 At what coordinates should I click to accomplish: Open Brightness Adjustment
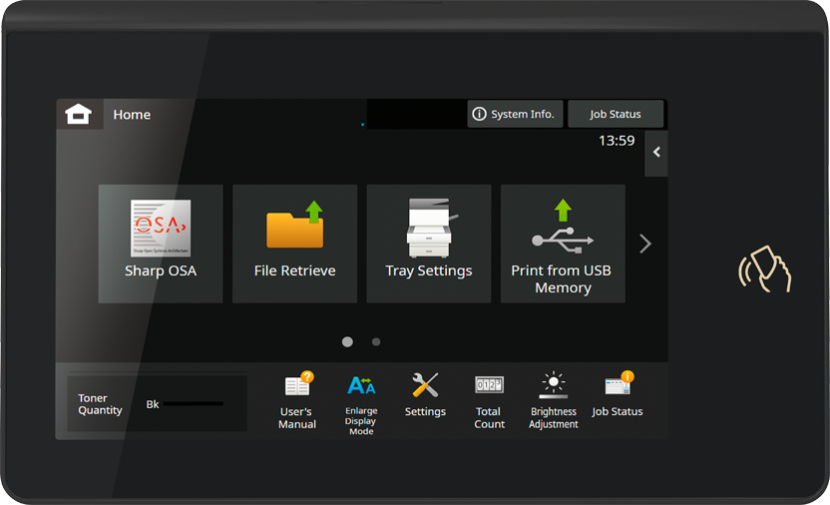pyautogui.click(x=553, y=401)
